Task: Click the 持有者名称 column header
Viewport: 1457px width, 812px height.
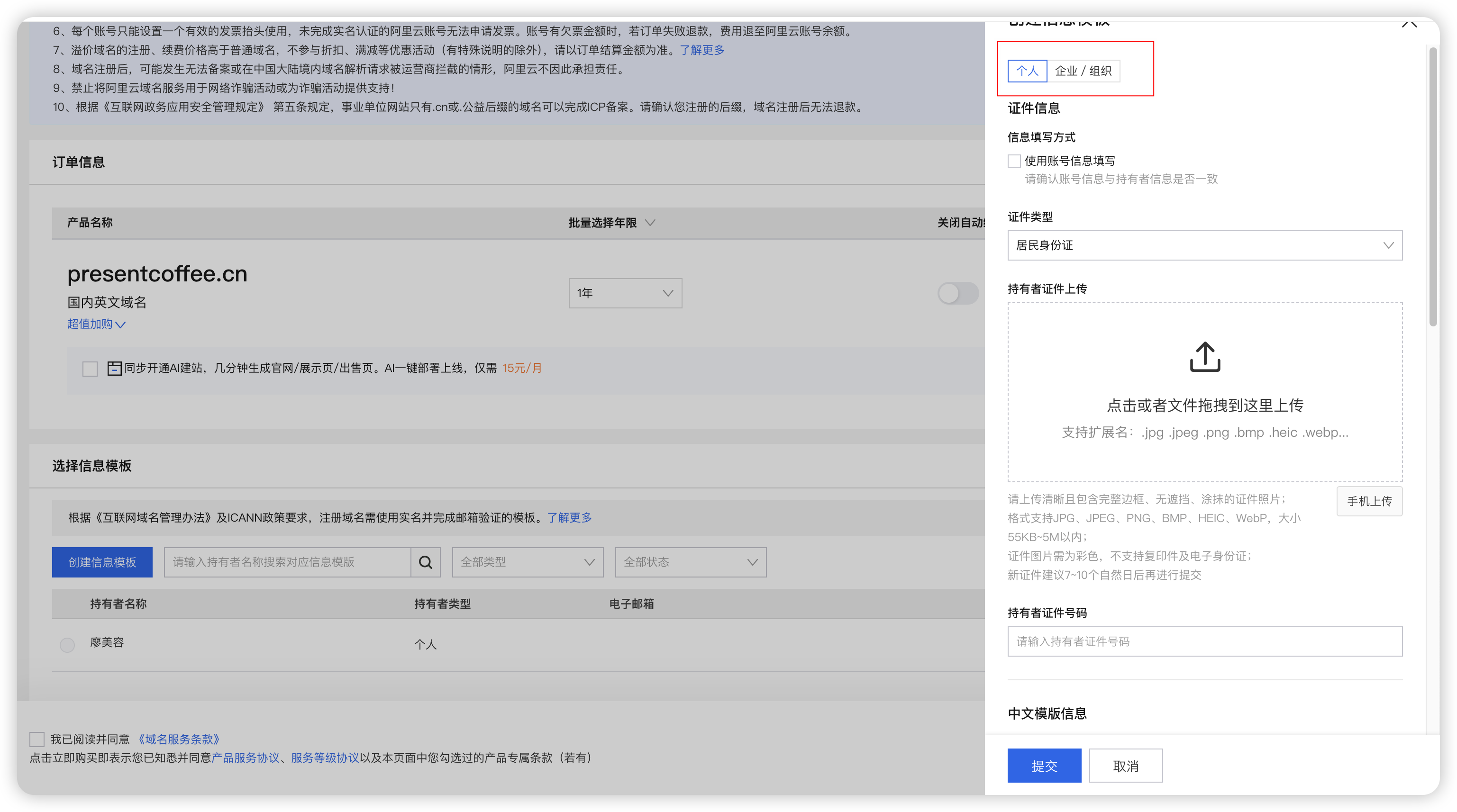Action: click(118, 604)
